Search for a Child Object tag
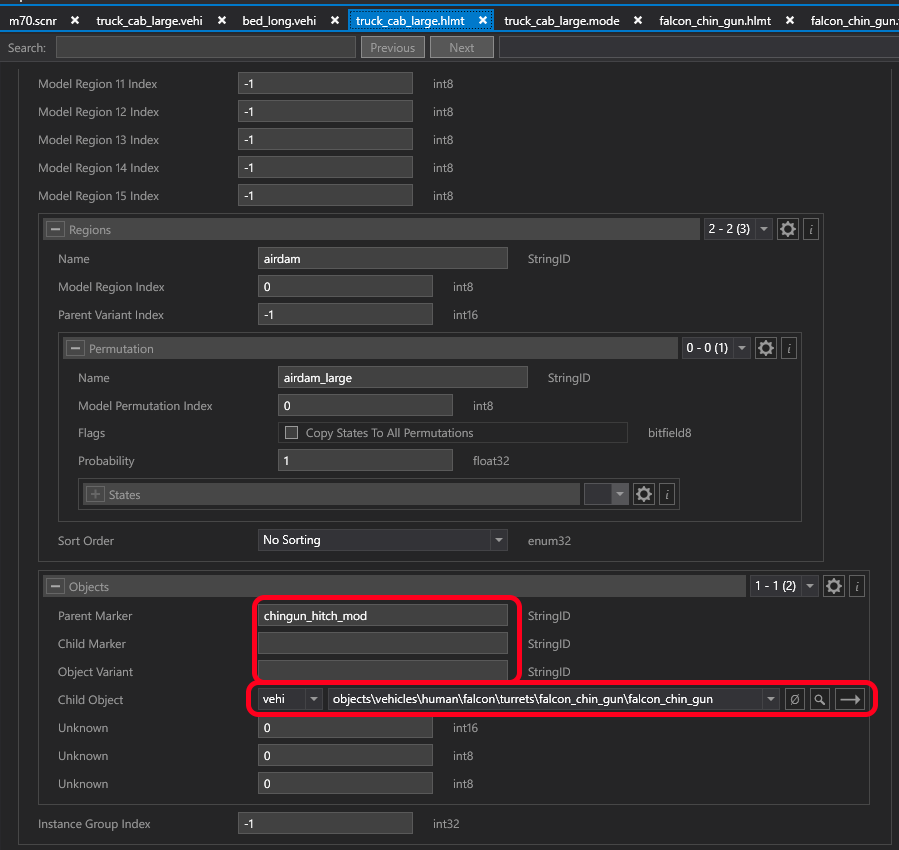Viewport: 899px width, 850px height. 820,700
